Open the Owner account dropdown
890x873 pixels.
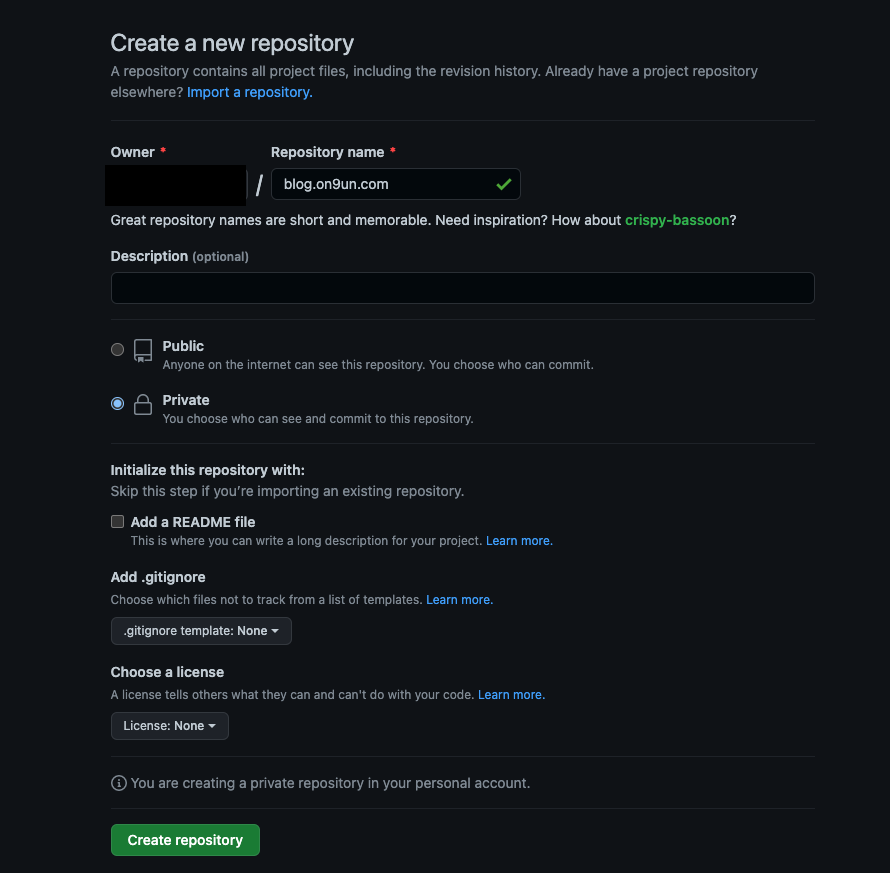(x=177, y=185)
